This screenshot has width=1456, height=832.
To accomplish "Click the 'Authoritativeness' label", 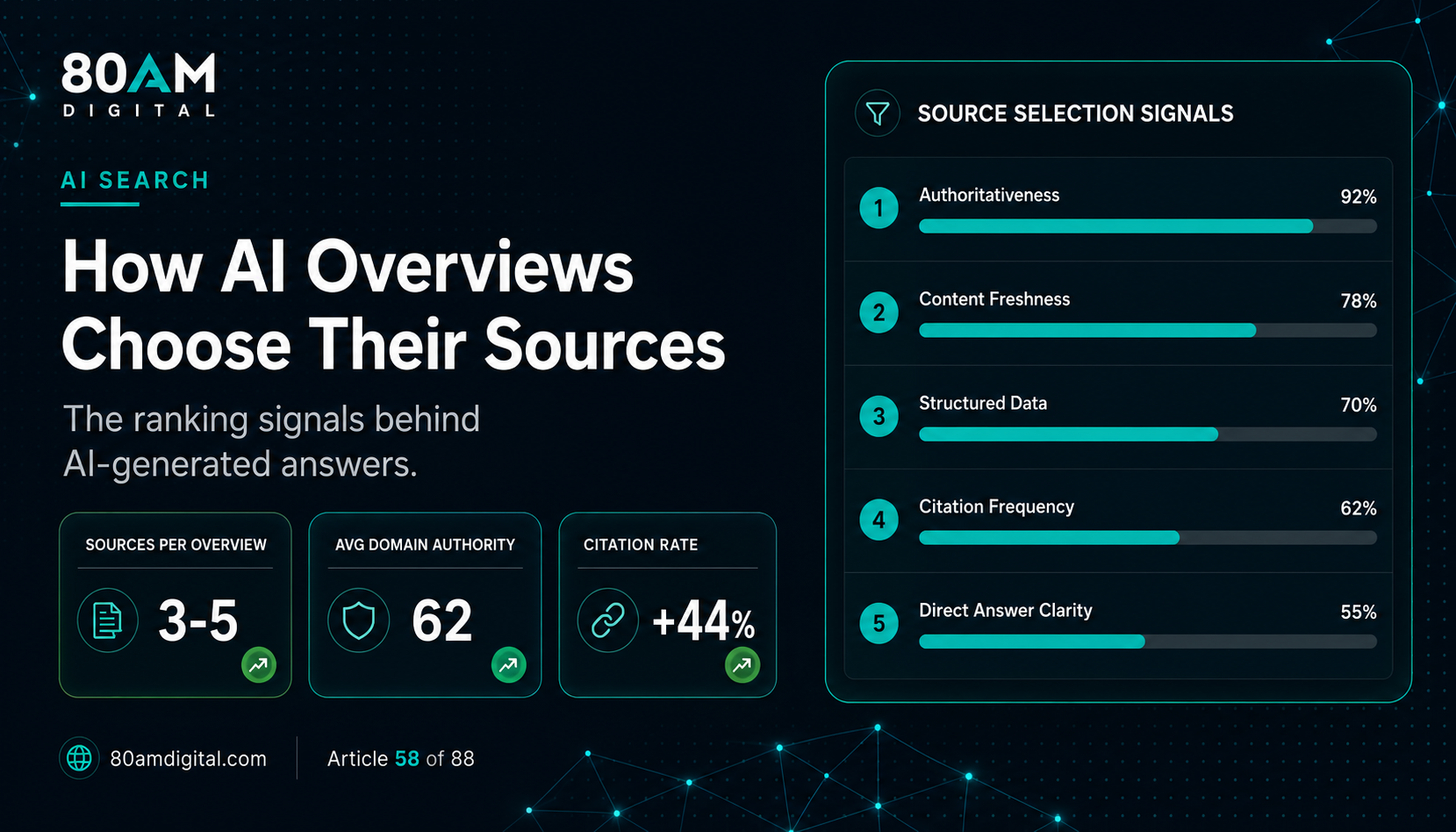I will point(989,196).
